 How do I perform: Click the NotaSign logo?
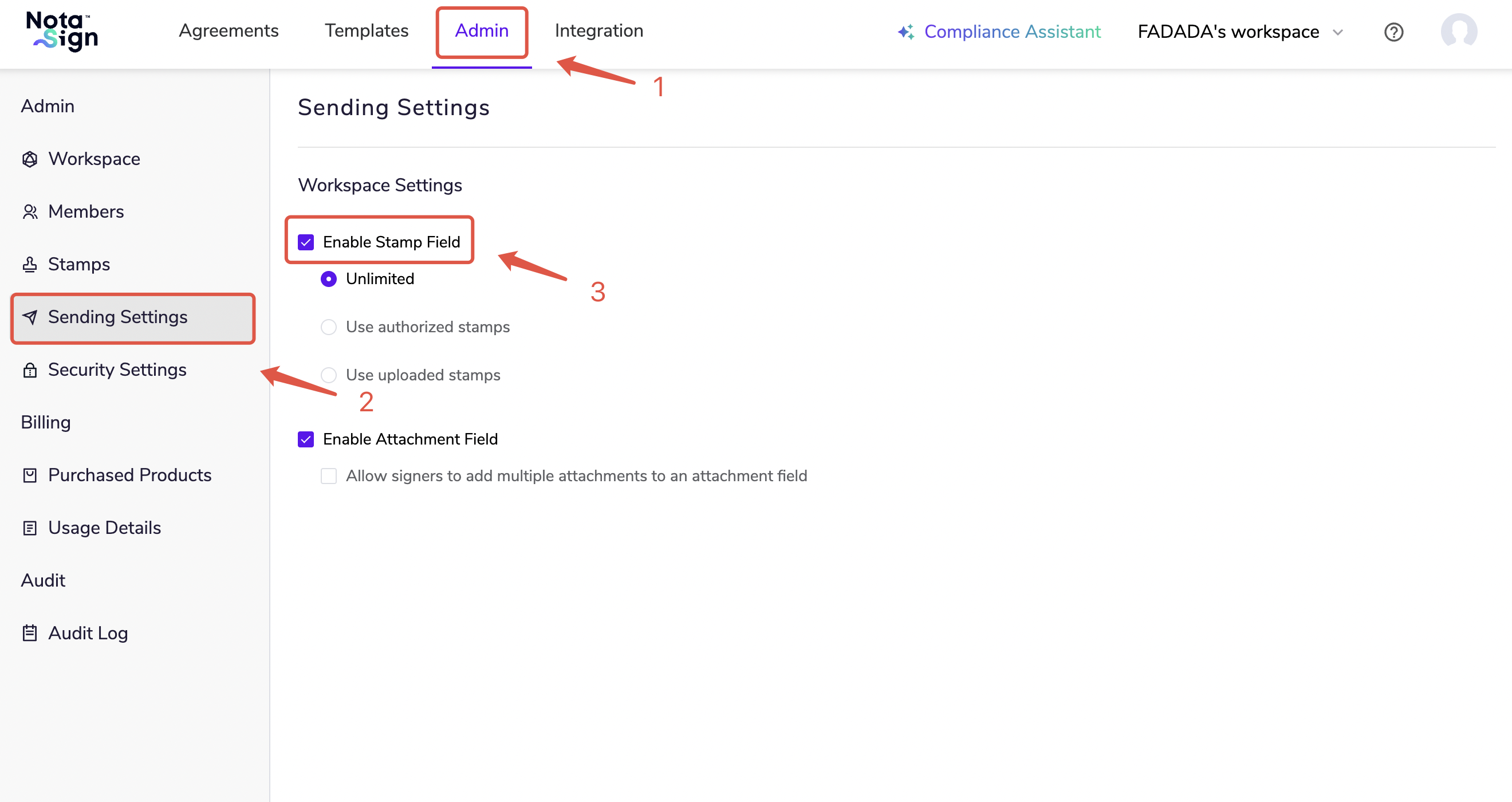(62, 32)
